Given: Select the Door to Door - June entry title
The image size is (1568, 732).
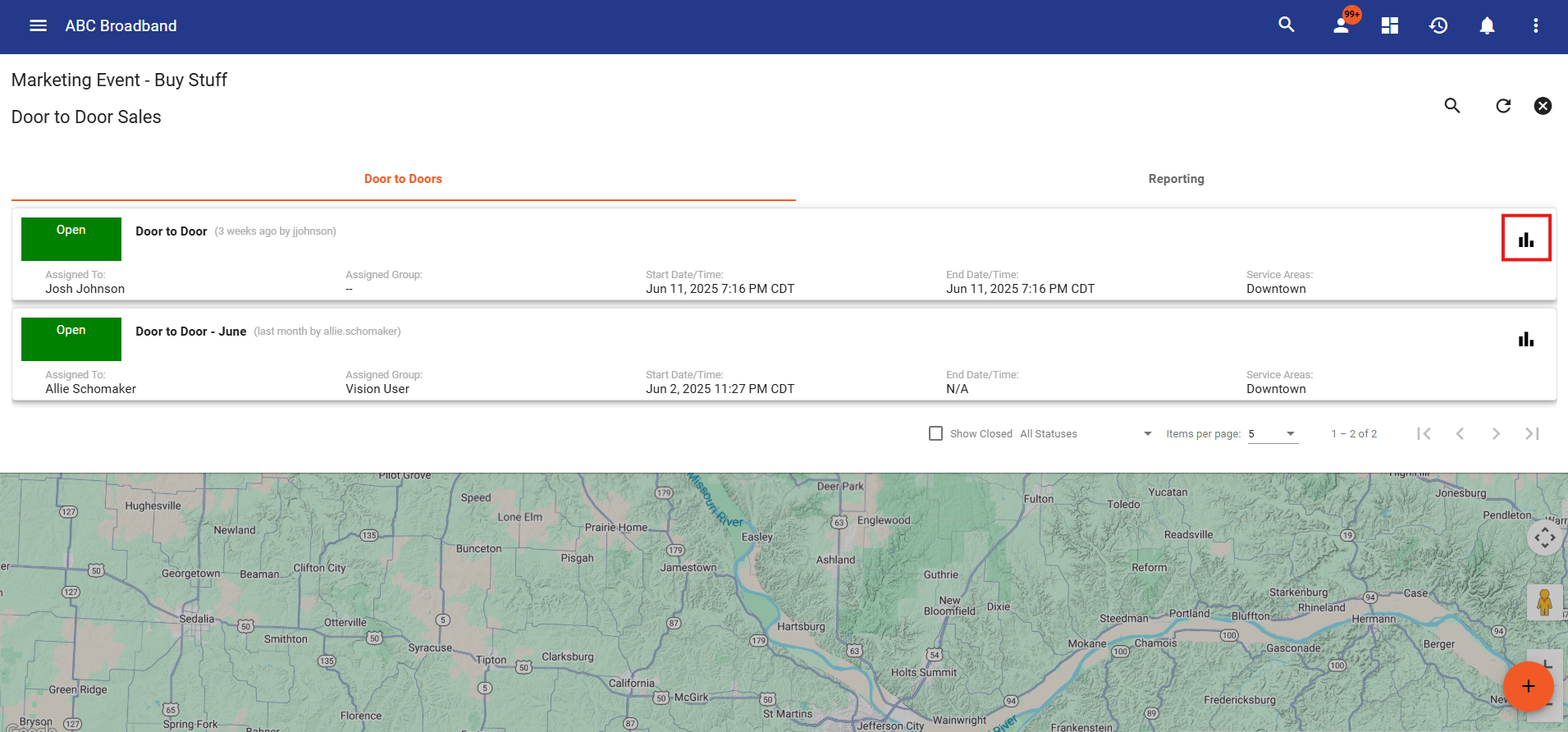Looking at the screenshot, I should tap(190, 332).
